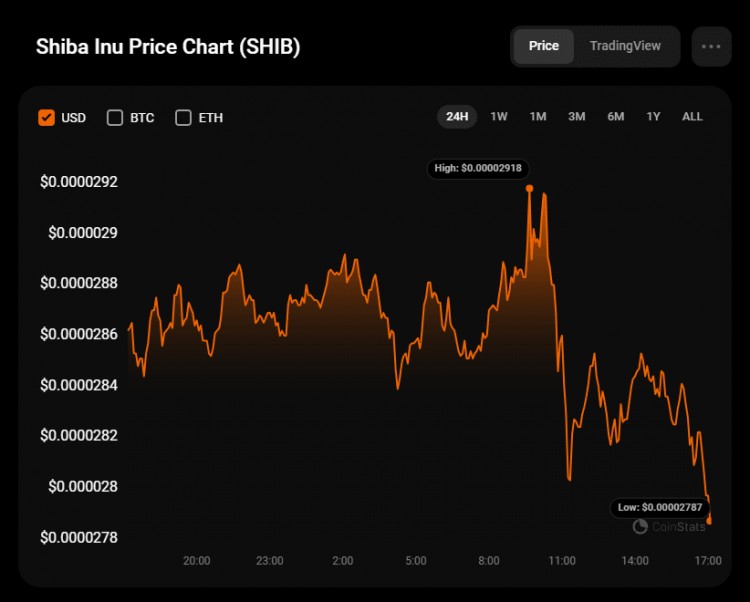This screenshot has width=750, height=602.
Task: Click the CoinStats logo watermark
Action: [669, 526]
